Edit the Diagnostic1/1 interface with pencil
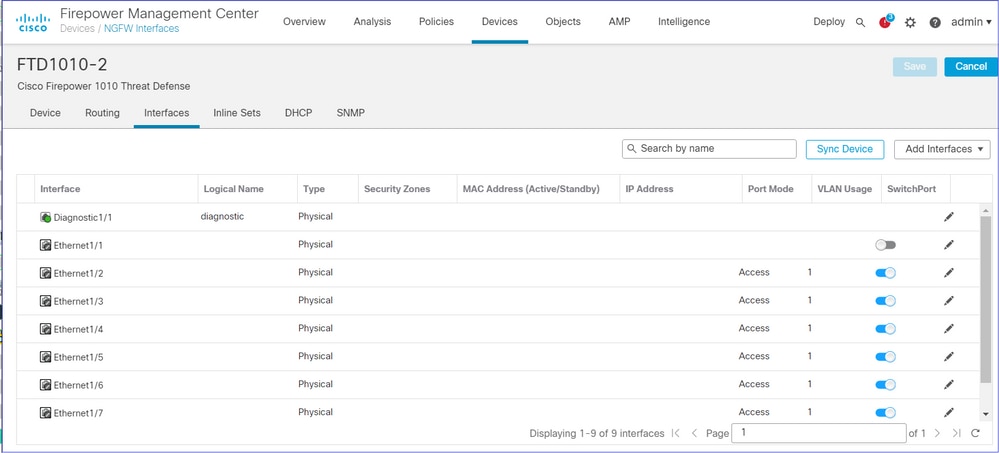999x453 pixels. click(949, 217)
